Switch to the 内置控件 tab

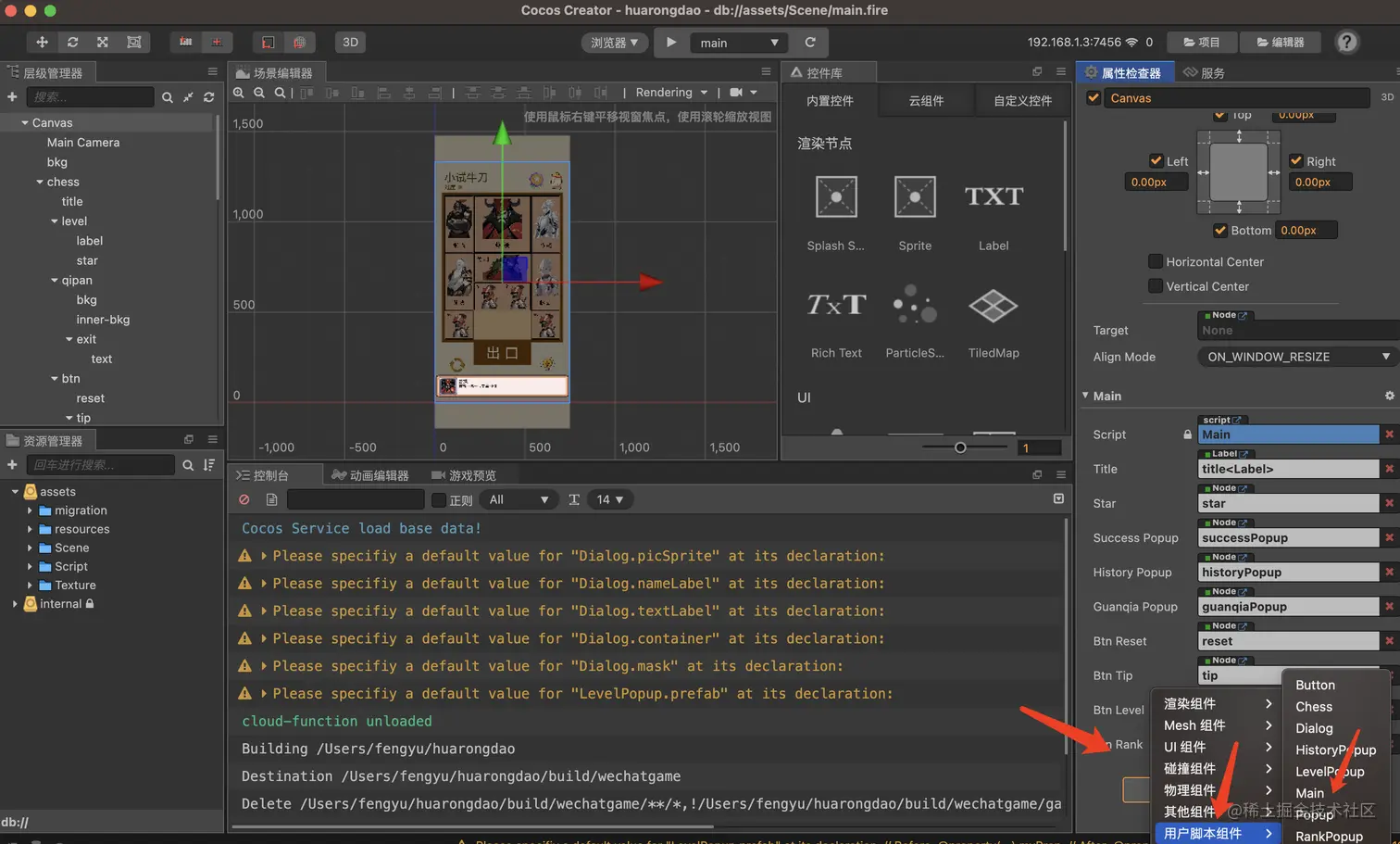pos(830,101)
